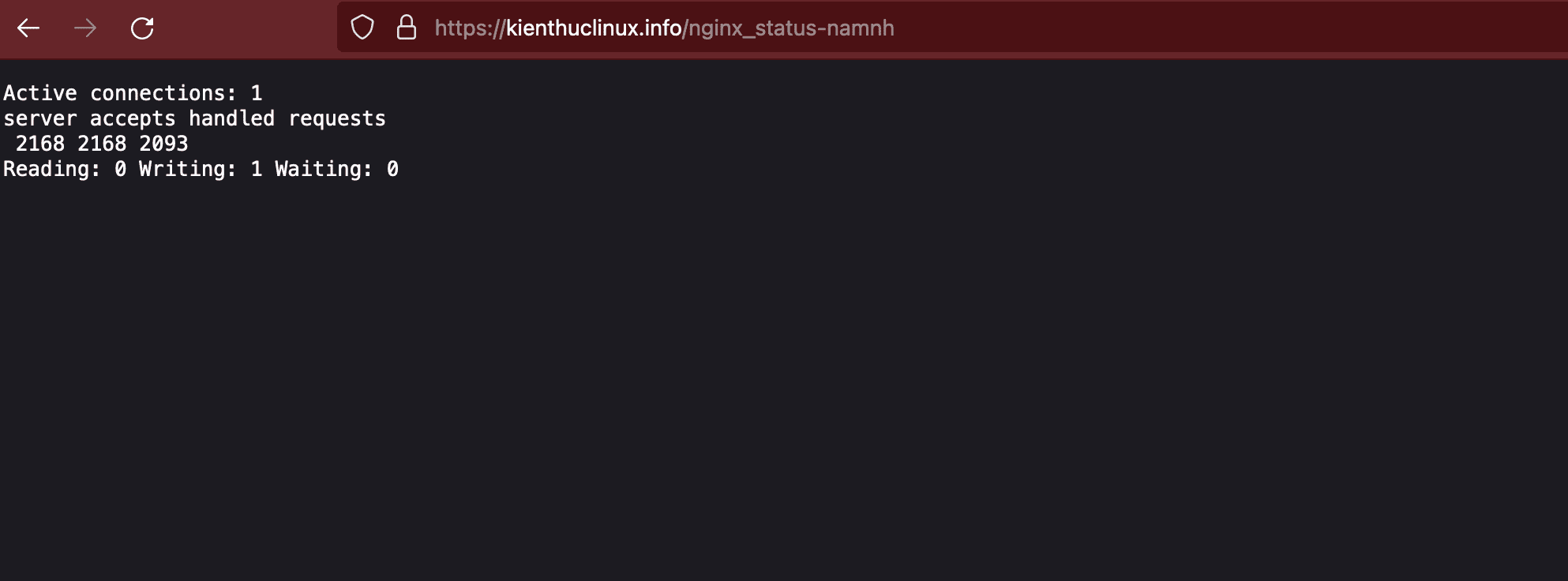Click the Active connections line
Viewport: 1568px width, 581px height.
coord(133,93)
